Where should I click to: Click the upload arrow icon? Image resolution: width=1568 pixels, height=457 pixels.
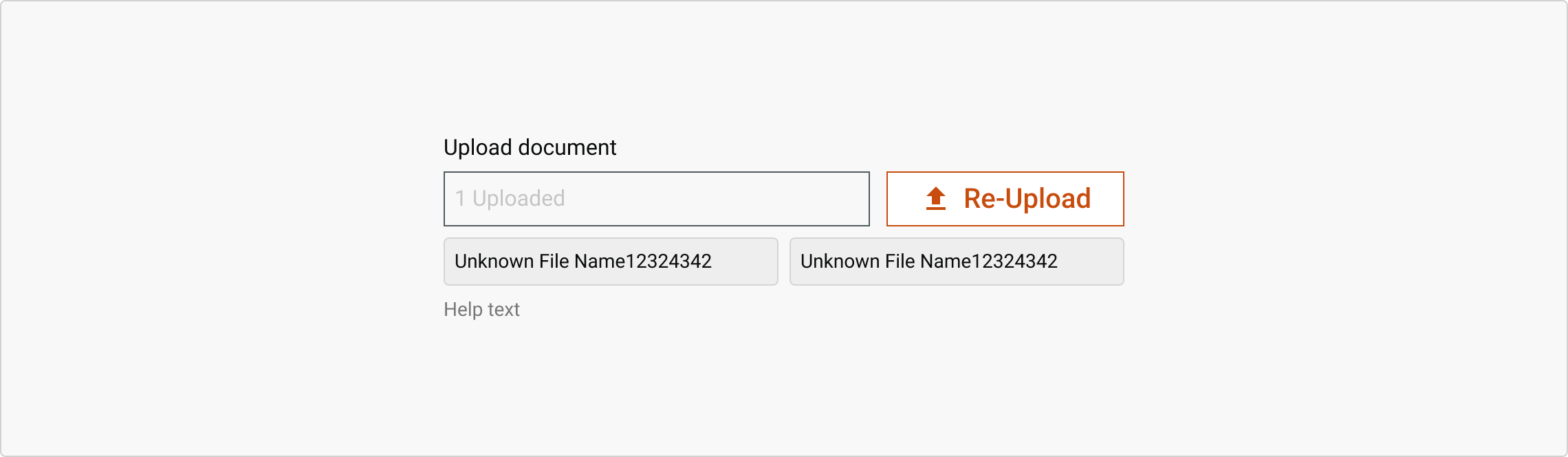pyautogui.click(x=935, y=199)
